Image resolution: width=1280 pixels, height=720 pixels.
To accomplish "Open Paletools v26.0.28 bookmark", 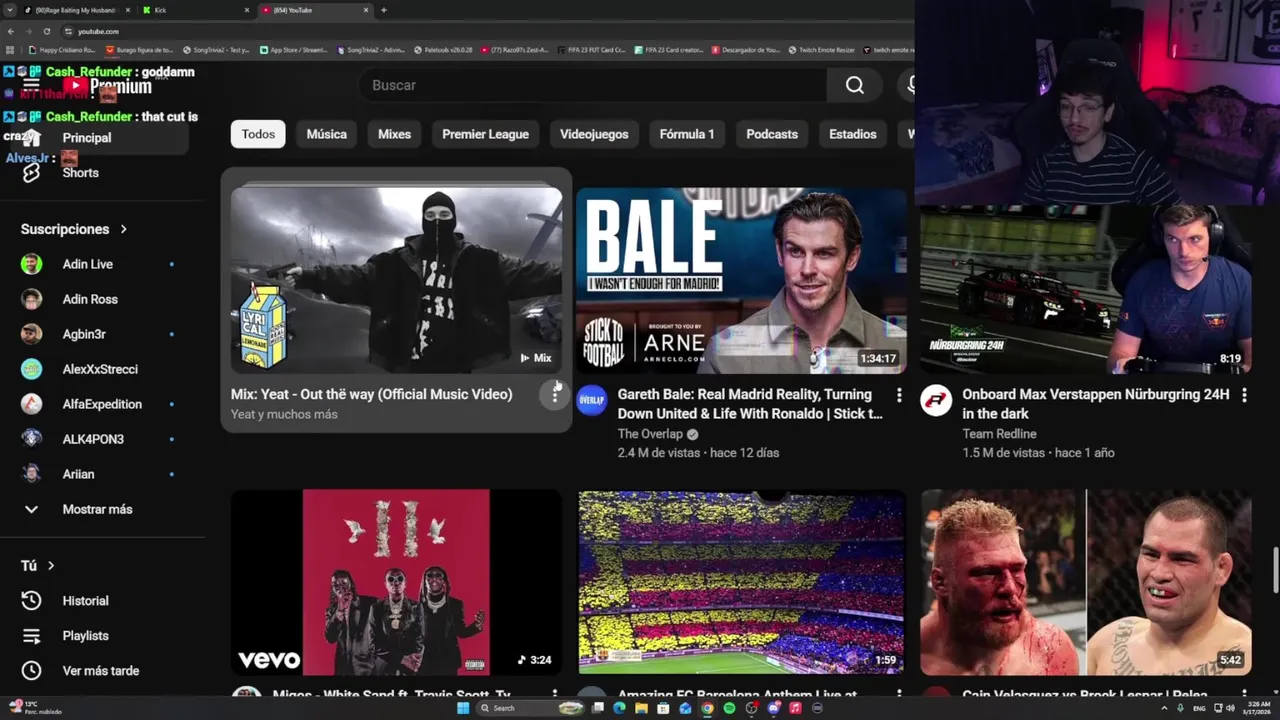I will (x=441, y=49).
